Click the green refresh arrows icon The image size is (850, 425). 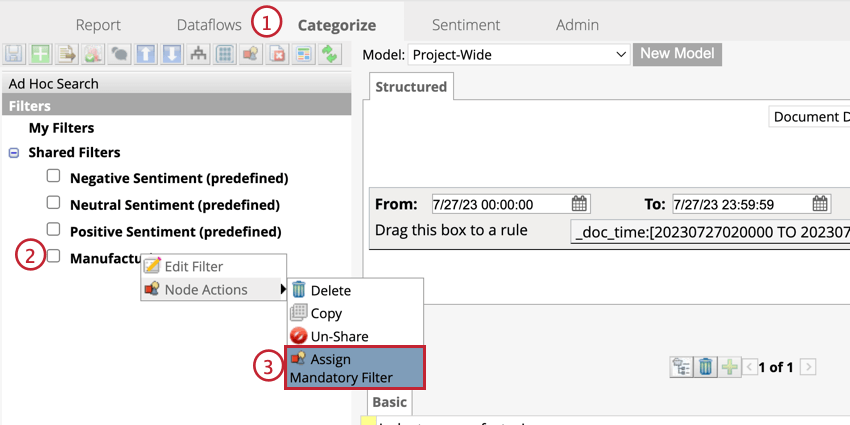[330, 54]
